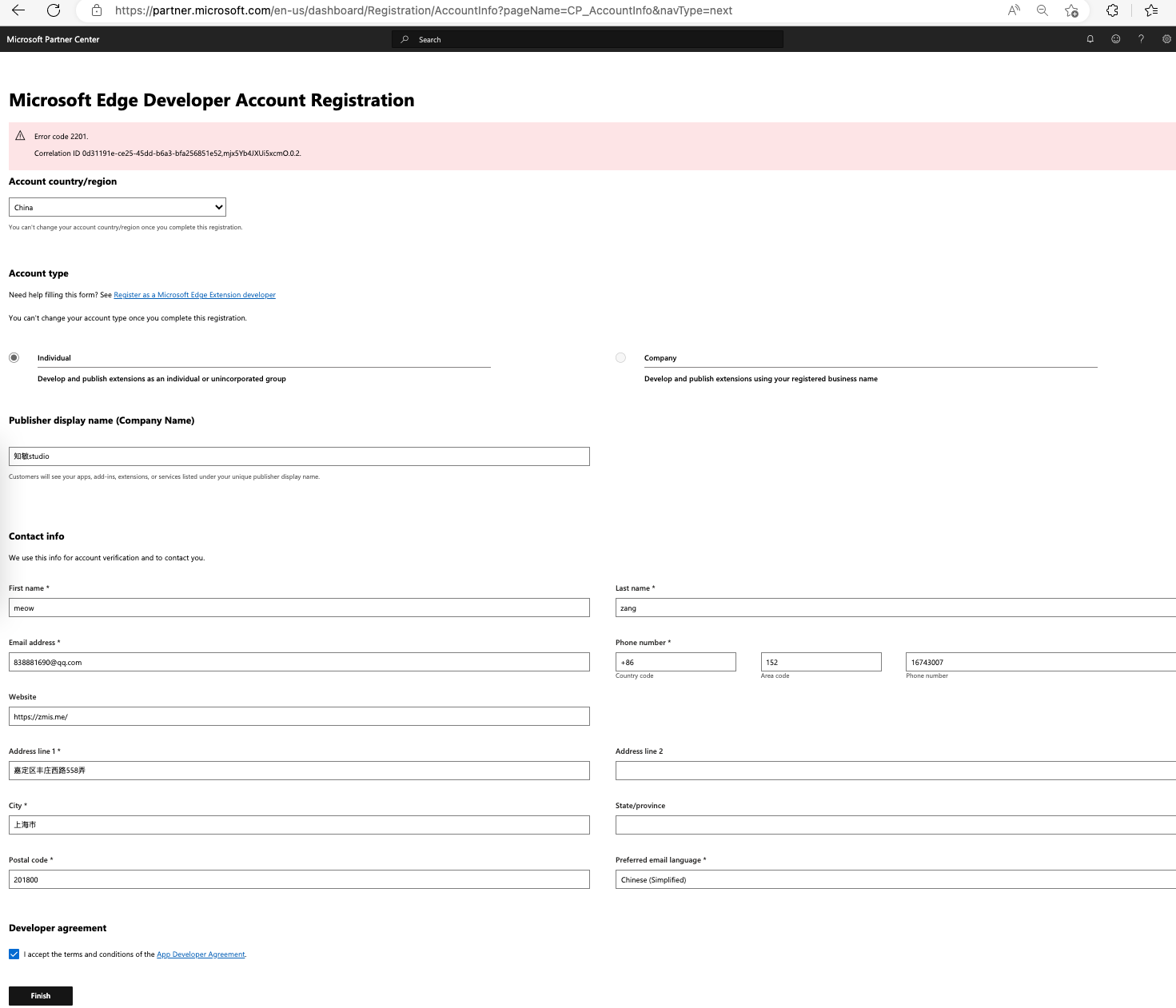
Task: Click the Finish button
Action: 40,995
